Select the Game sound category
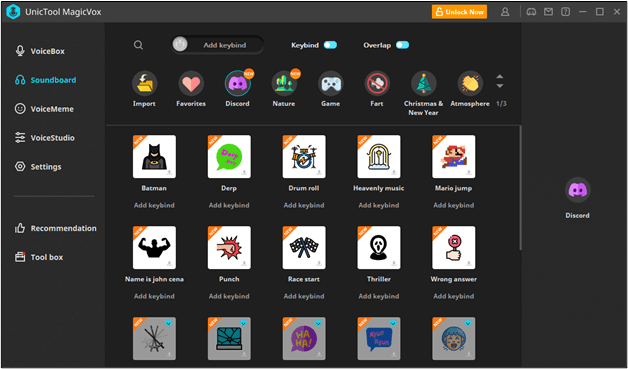 coord(330,84)
